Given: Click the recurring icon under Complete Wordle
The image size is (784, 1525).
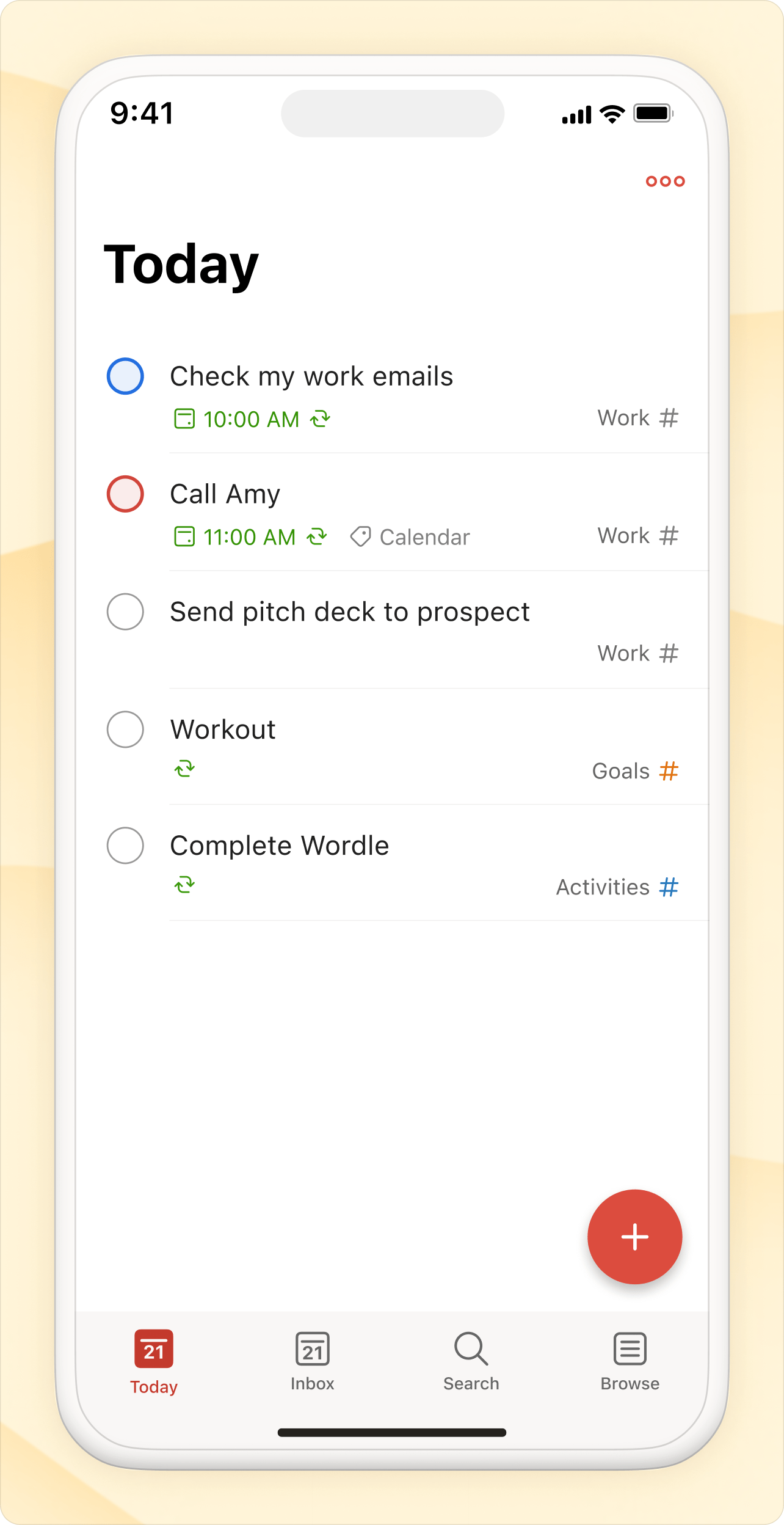Looking at the screenshot, I should point(184,885).
